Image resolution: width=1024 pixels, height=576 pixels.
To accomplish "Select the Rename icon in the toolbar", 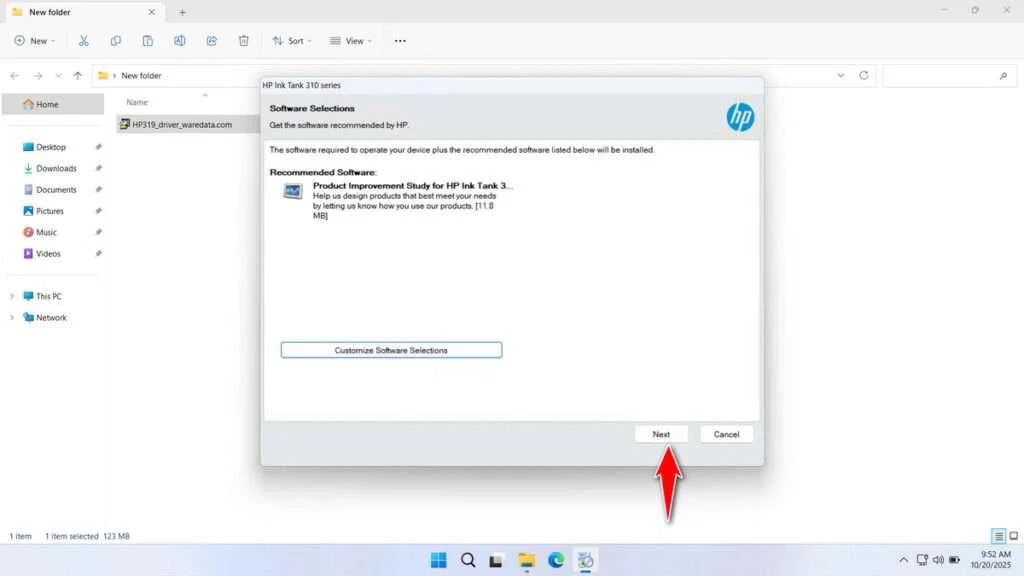I will (180, 40).
